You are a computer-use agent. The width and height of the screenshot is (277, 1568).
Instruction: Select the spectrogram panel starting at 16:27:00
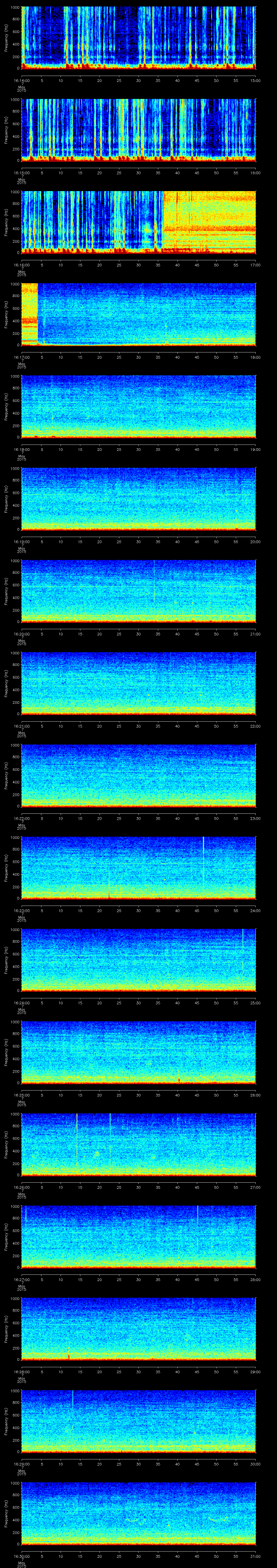[138, 1237]
